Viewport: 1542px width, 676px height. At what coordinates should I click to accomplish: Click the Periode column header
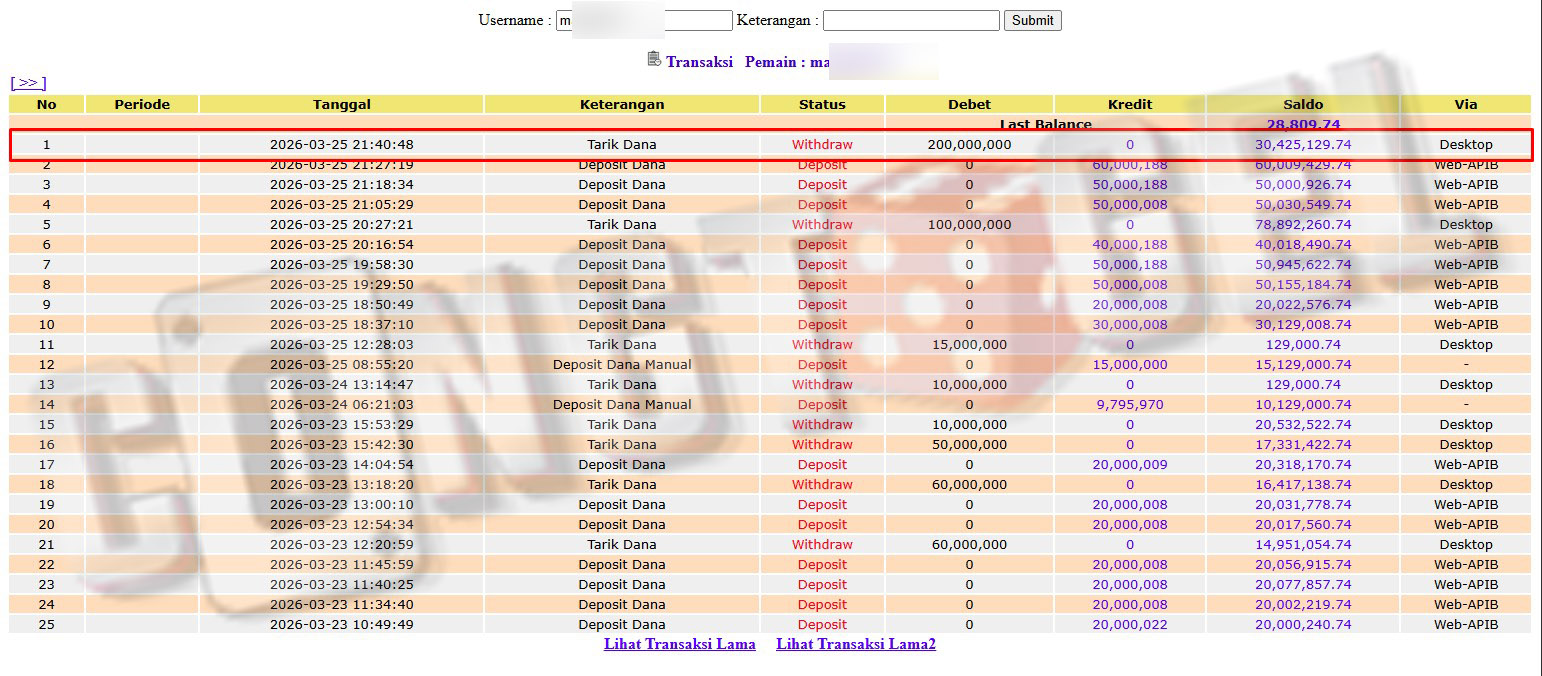point(142,104)
